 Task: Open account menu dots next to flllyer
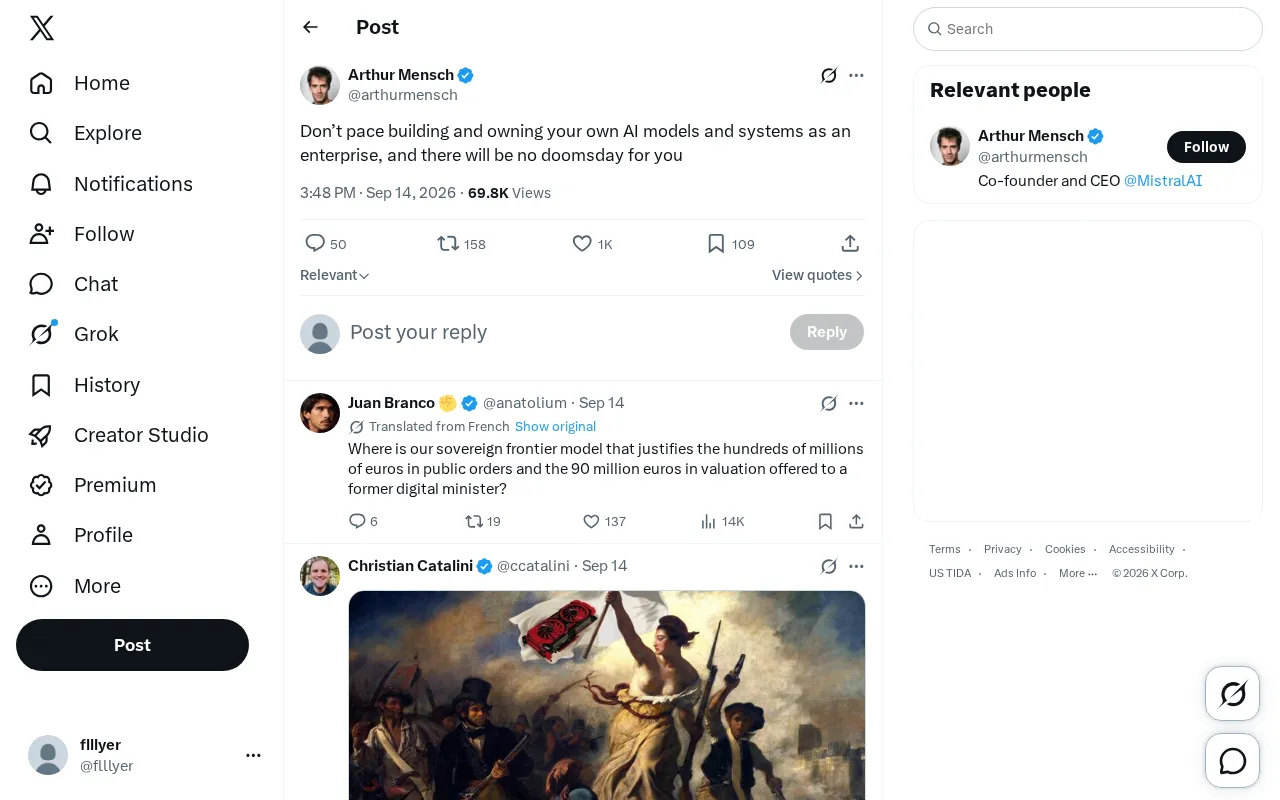[x=253, y=755]
